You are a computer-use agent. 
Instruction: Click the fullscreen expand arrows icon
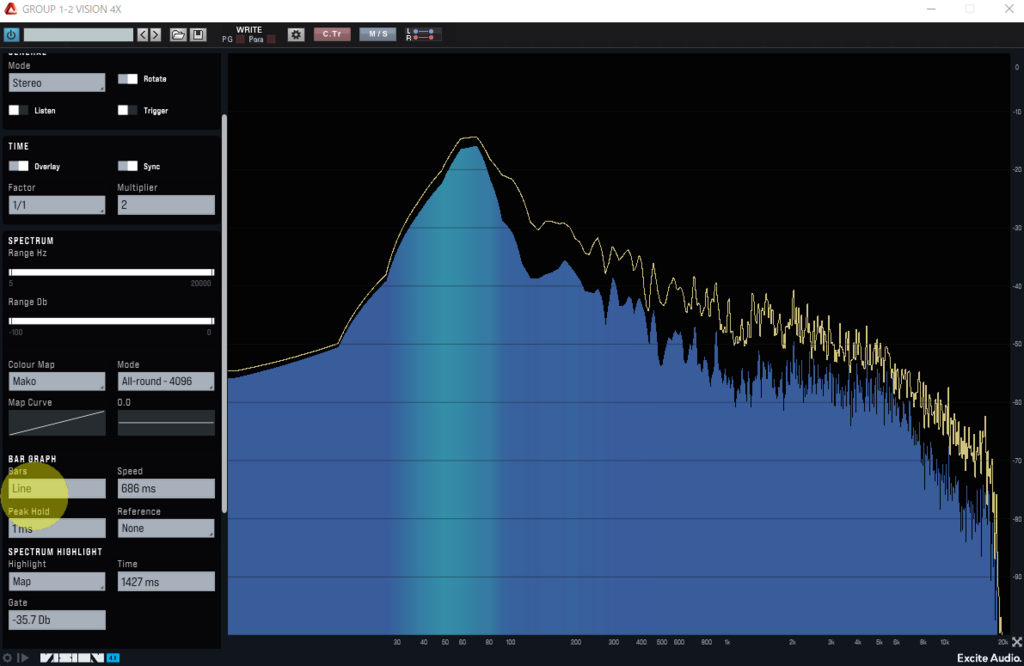1017,642
